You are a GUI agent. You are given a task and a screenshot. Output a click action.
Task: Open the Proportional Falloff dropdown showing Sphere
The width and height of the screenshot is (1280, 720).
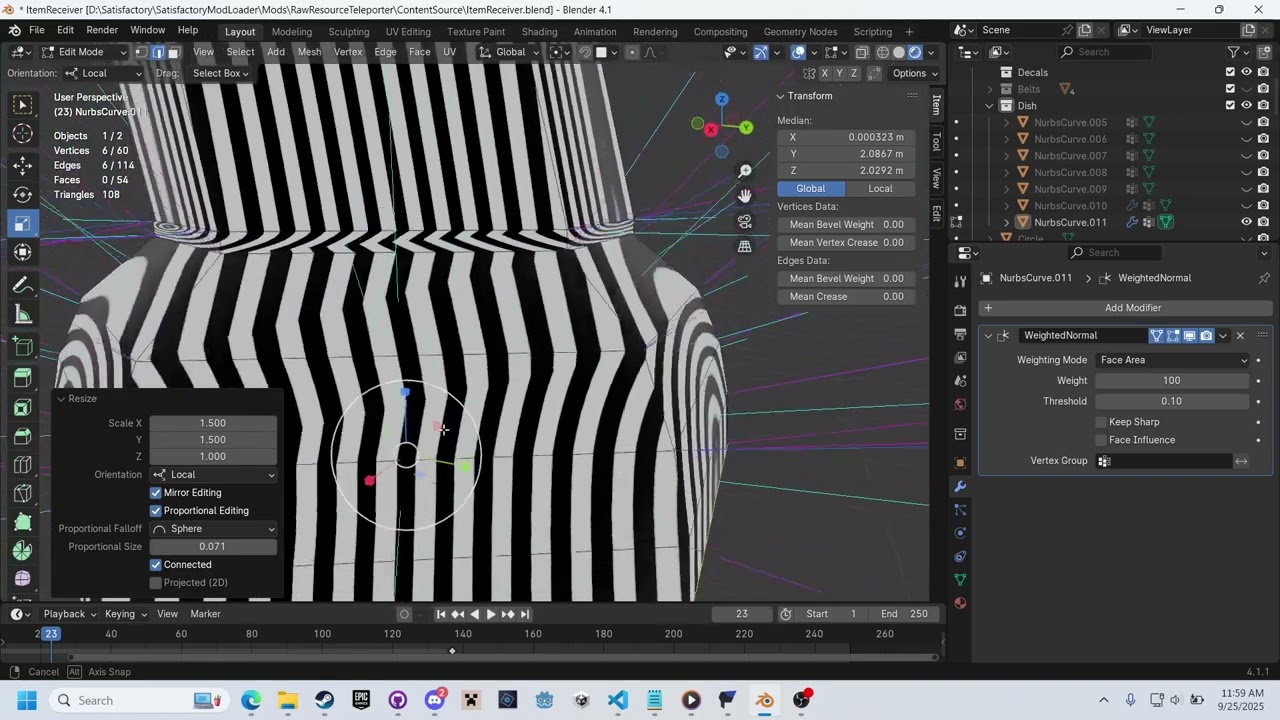tap(213, 528)
